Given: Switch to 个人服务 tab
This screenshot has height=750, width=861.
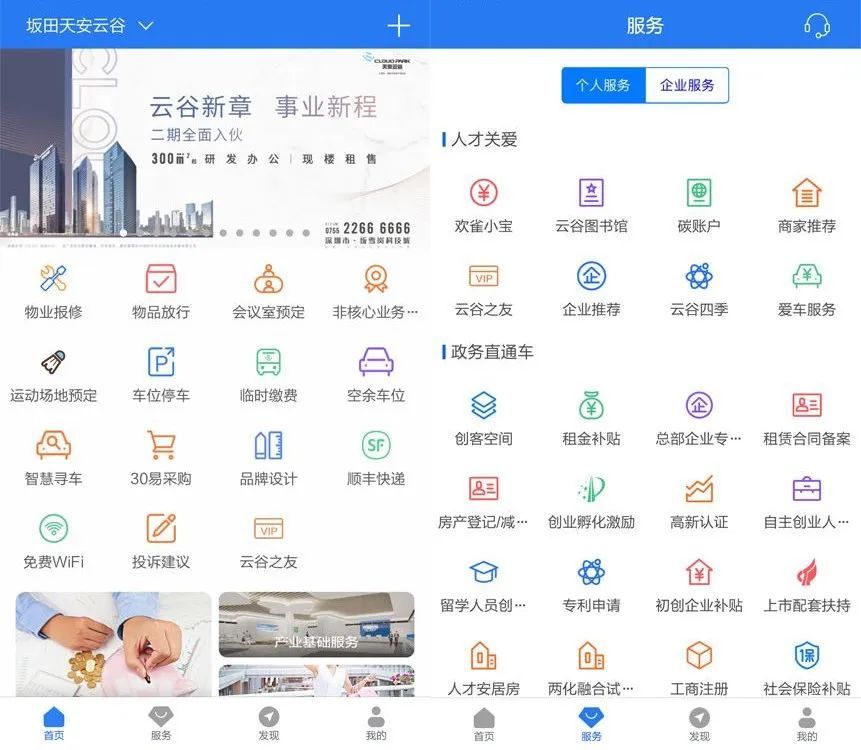Looking at the screenshot, I should [603, 85].
